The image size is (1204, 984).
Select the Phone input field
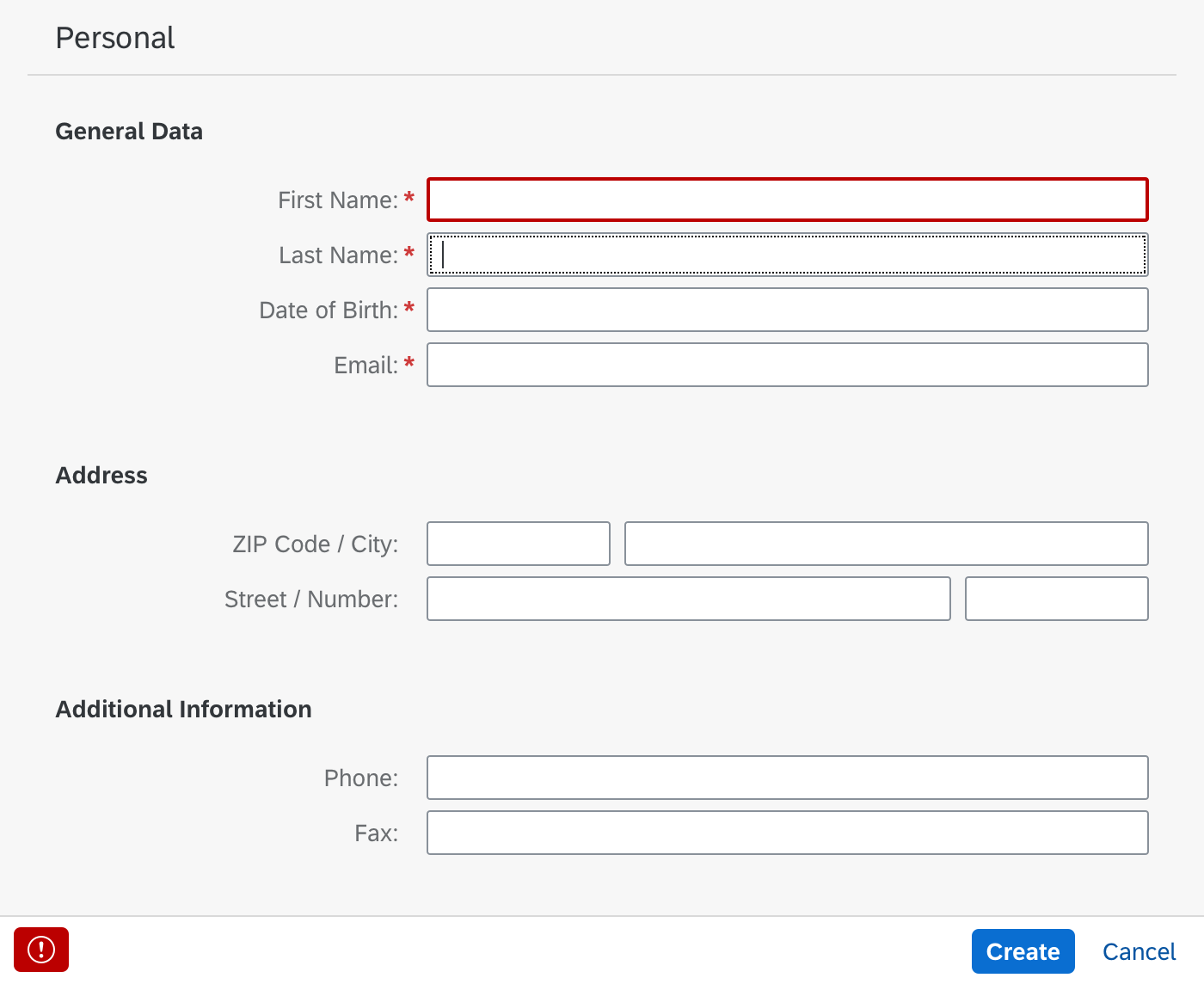787,777
